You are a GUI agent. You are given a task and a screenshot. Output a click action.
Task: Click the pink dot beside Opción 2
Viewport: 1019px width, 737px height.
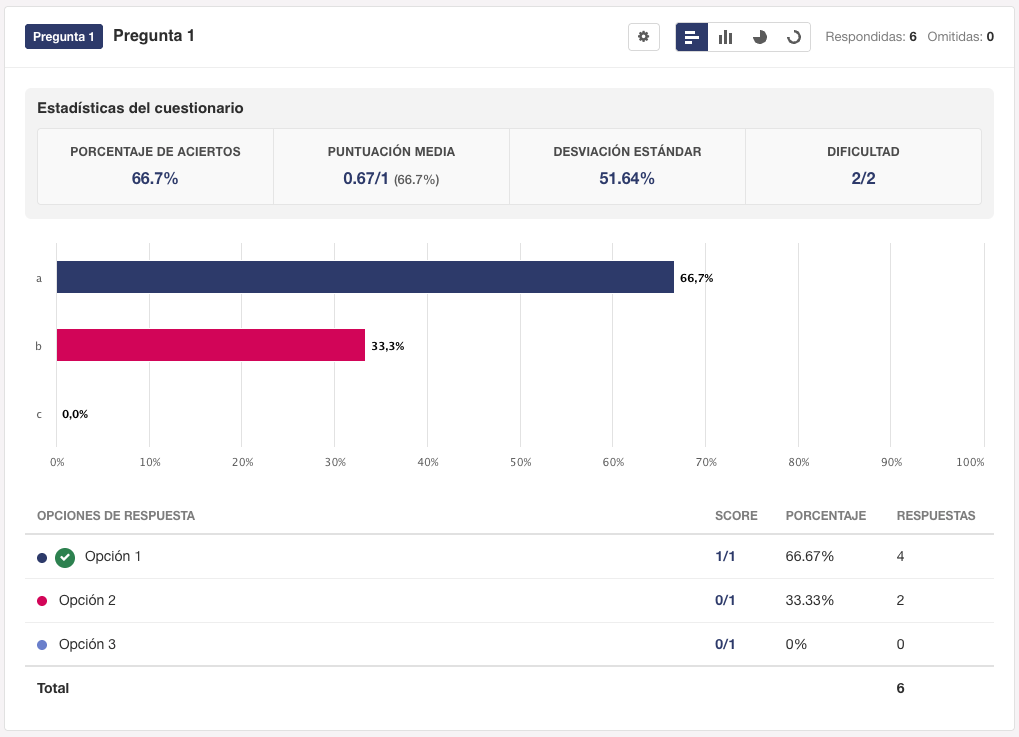pyautogui.click(x=42, y=601)
